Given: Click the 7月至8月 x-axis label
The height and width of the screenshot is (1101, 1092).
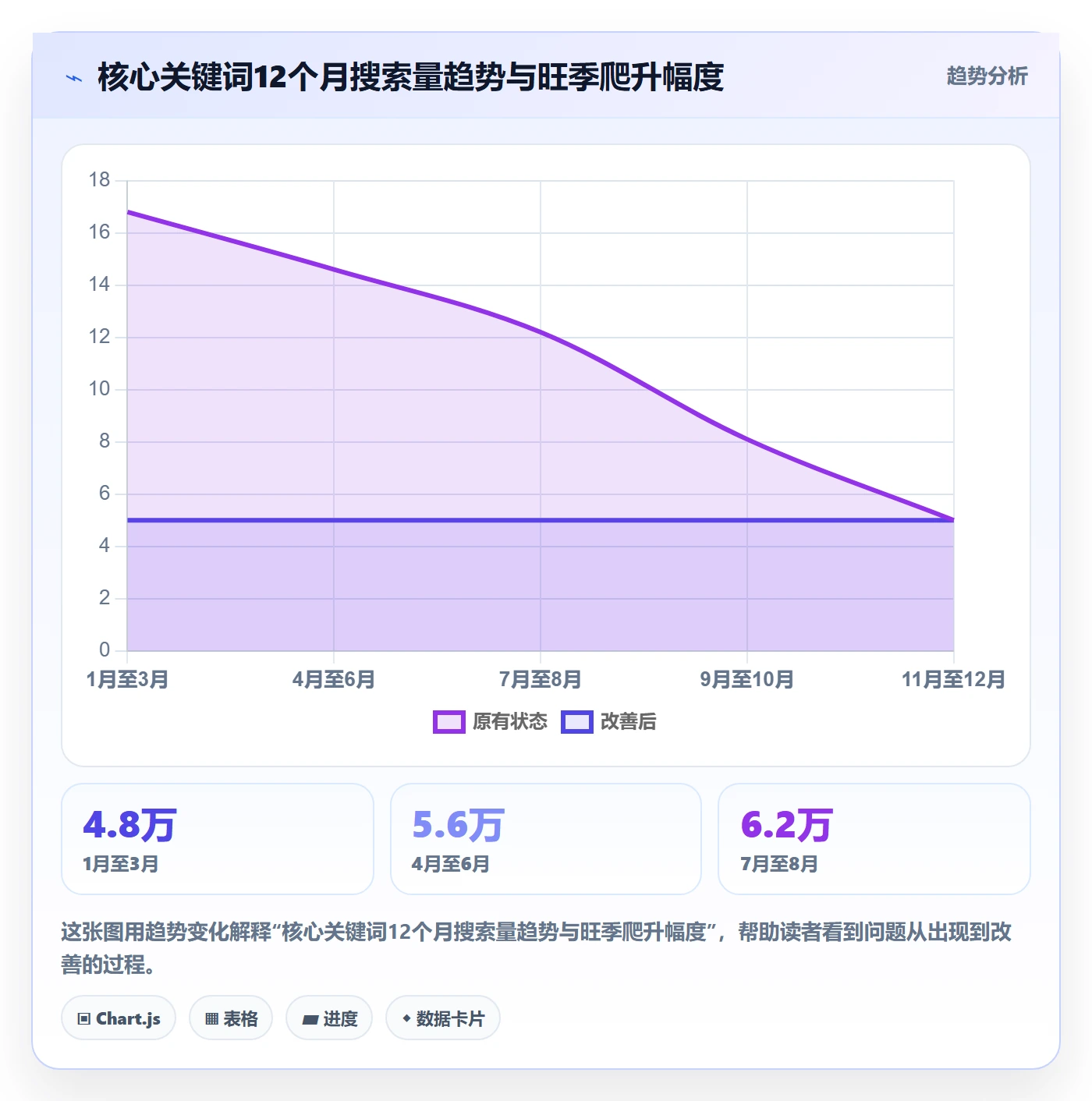Looking at the screenshot, I should coord(541,679).
